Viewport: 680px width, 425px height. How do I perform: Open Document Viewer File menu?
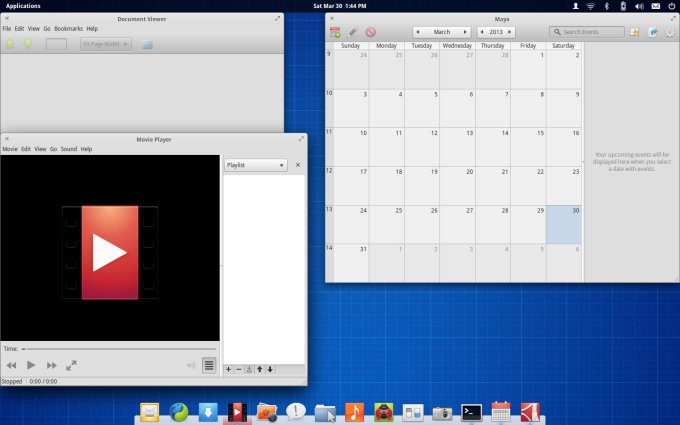7,29
